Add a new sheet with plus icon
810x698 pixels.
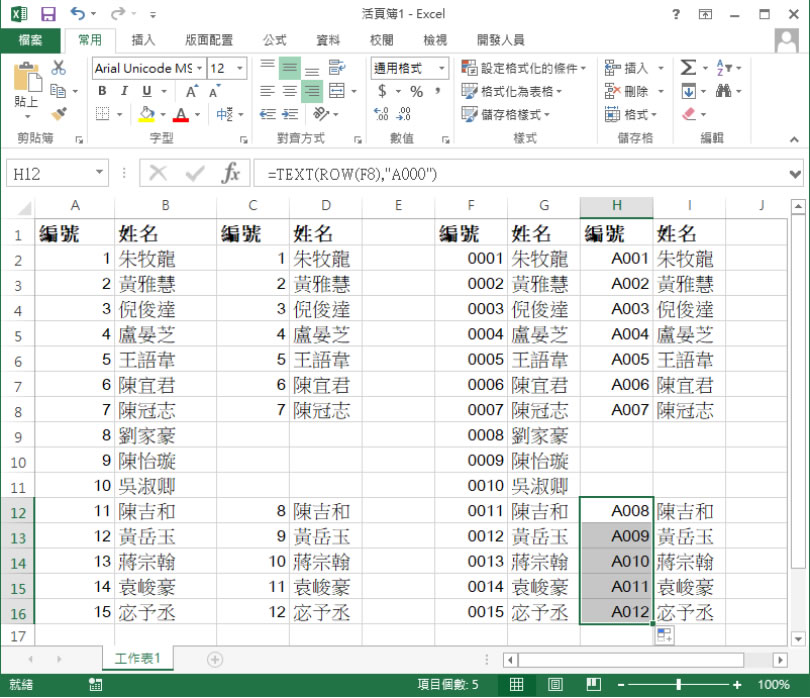214,659
